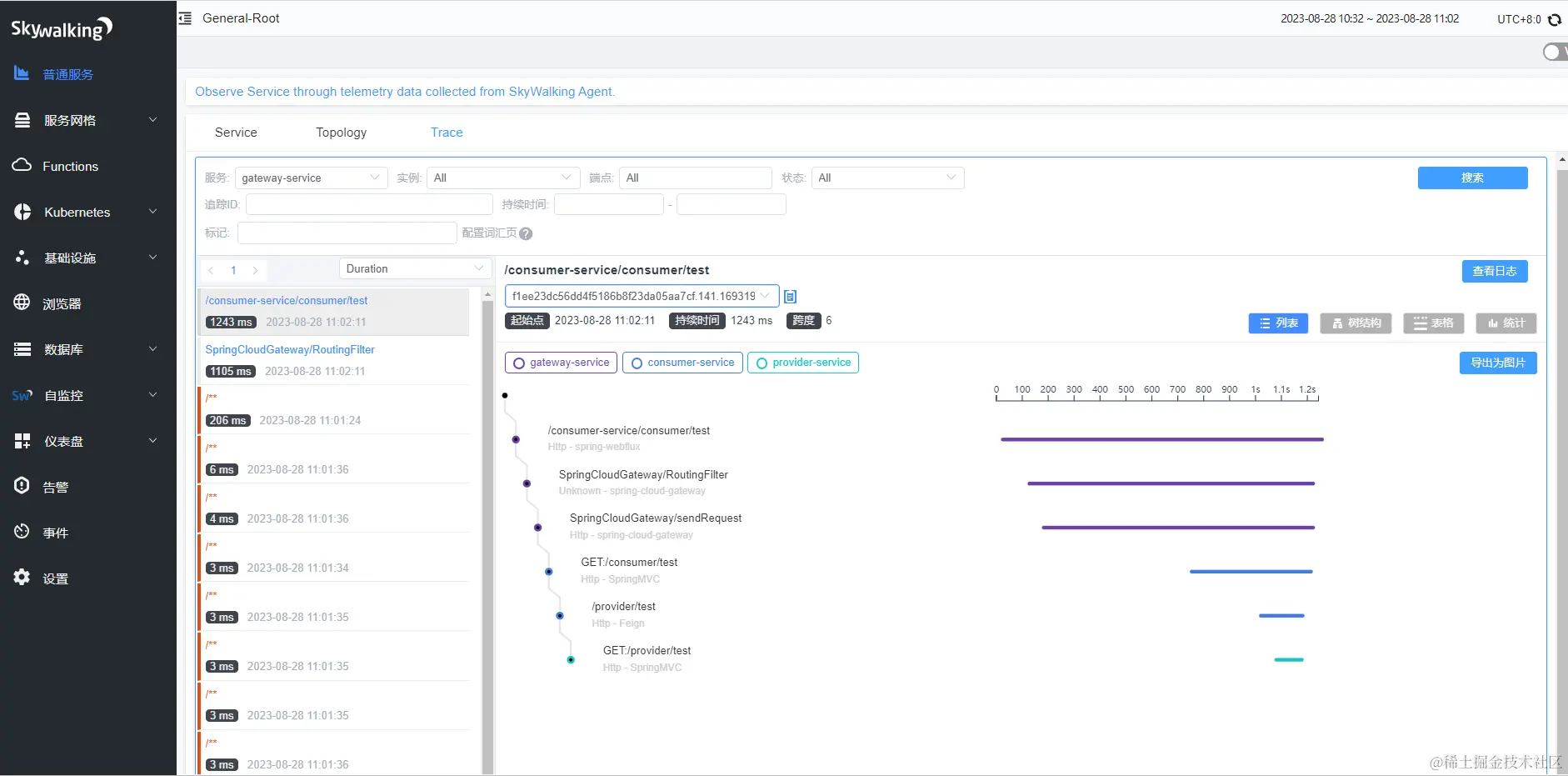Open the 浏览器 globe icon
The width and height of the screenshot is (1568, 776).
point(22,303)
